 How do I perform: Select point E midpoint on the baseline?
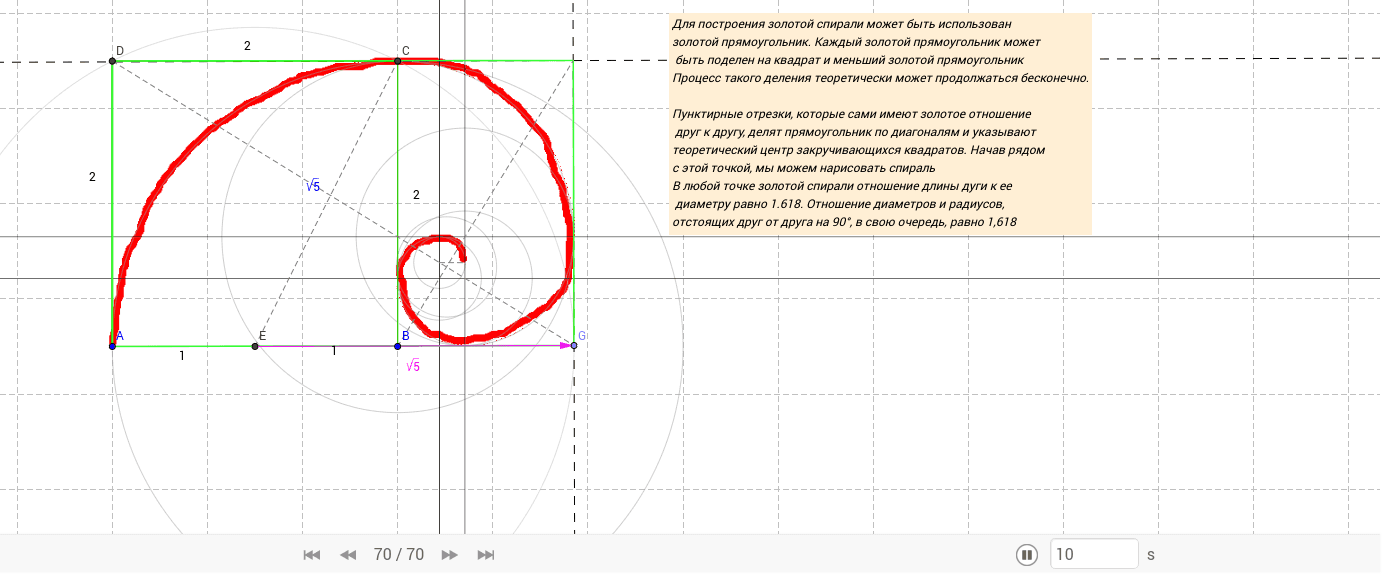pyautogui.click(x=255, y=346)
